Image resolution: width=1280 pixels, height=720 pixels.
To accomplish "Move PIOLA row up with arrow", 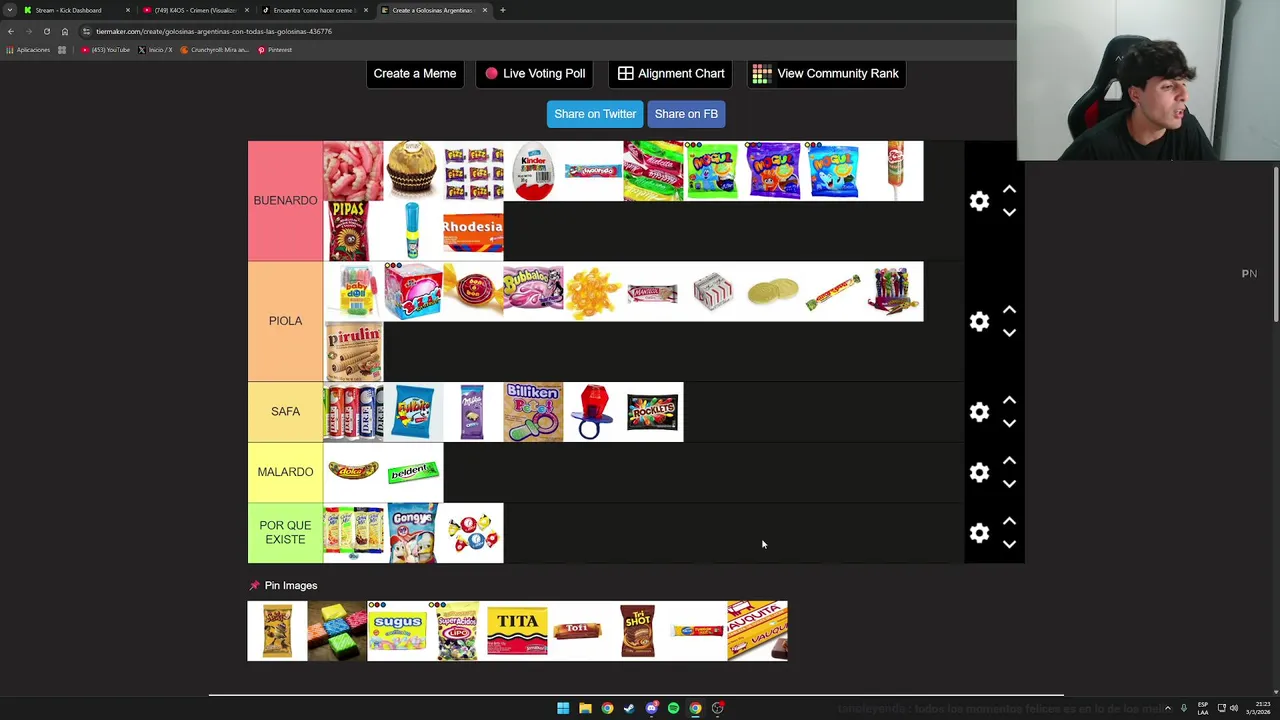I will point(1009,309).
